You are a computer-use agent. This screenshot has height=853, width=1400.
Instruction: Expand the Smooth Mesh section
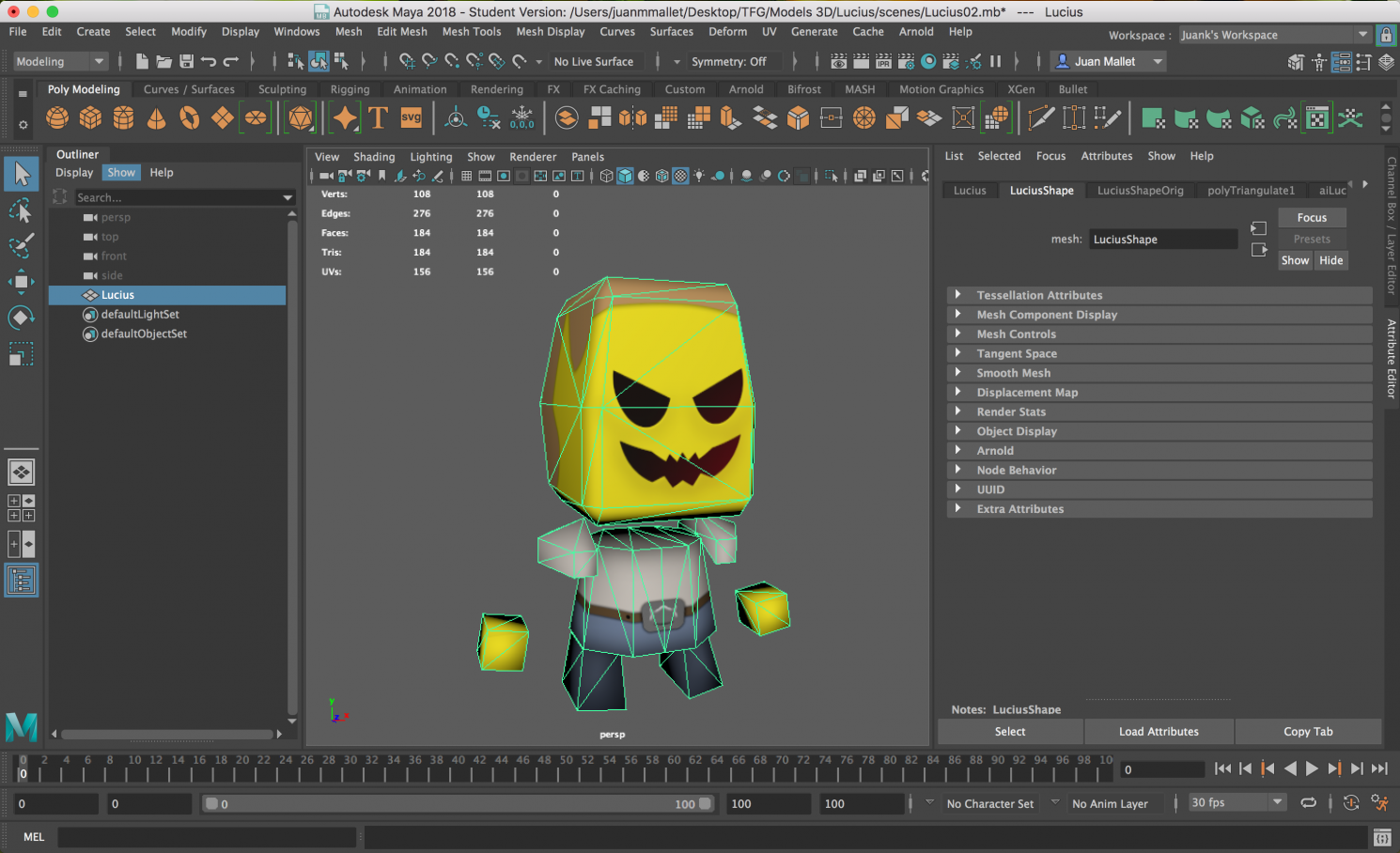point(1013,373)
